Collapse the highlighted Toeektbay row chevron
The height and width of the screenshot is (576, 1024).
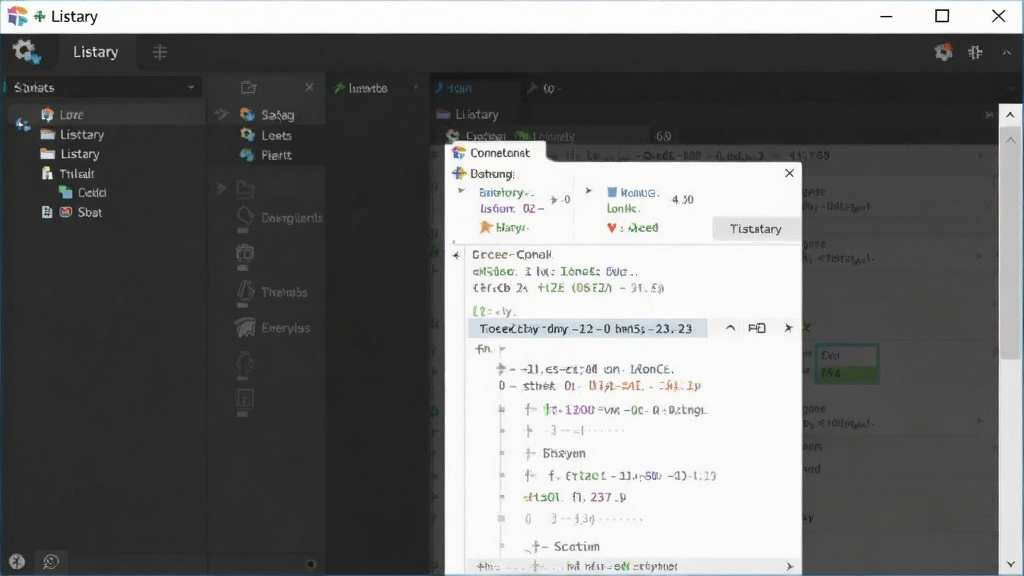[730, 328]
